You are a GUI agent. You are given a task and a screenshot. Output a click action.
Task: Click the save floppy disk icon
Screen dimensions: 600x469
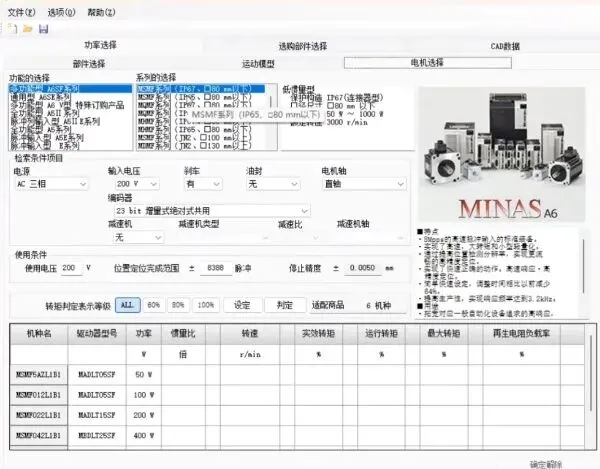(x=44, y=29)
